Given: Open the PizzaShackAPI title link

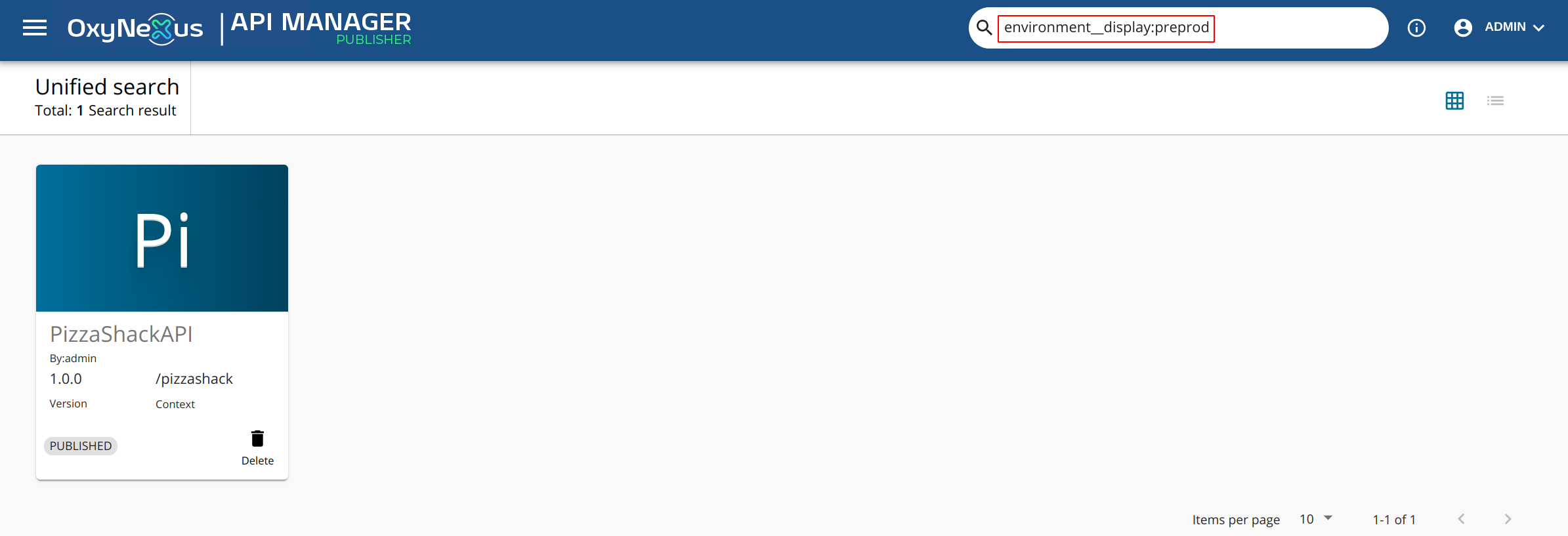Looking at the screenshot, I should [x=121, y=335].
